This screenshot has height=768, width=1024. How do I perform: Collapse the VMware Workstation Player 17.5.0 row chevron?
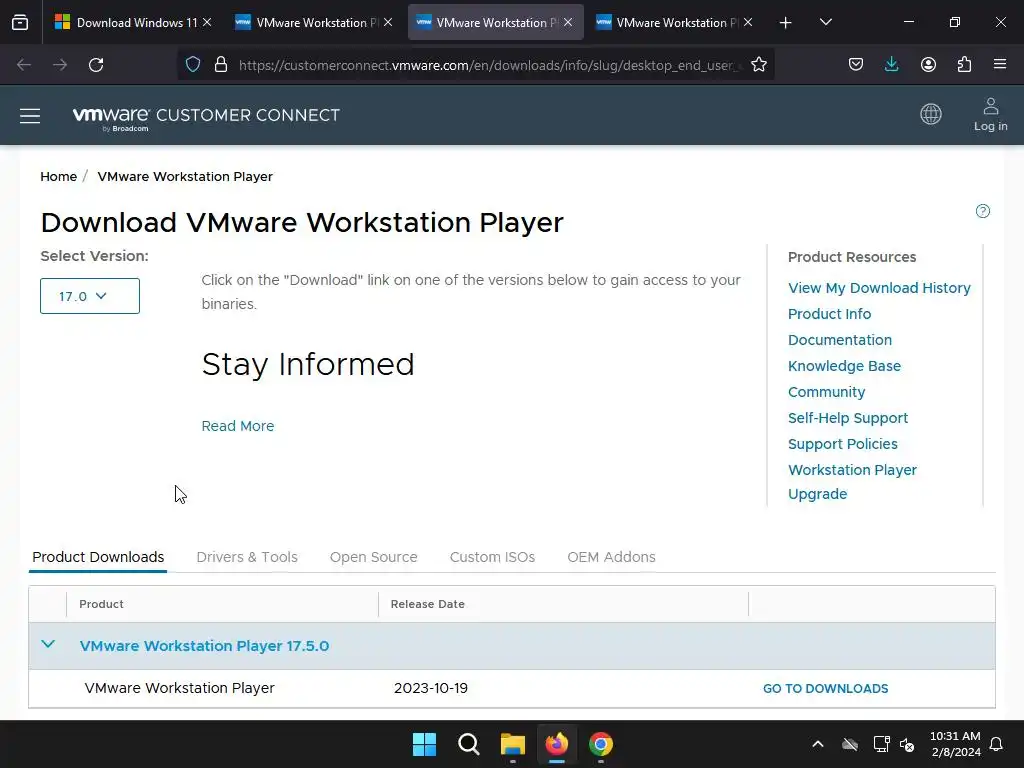pyautogui.click(x=48, y=644)
